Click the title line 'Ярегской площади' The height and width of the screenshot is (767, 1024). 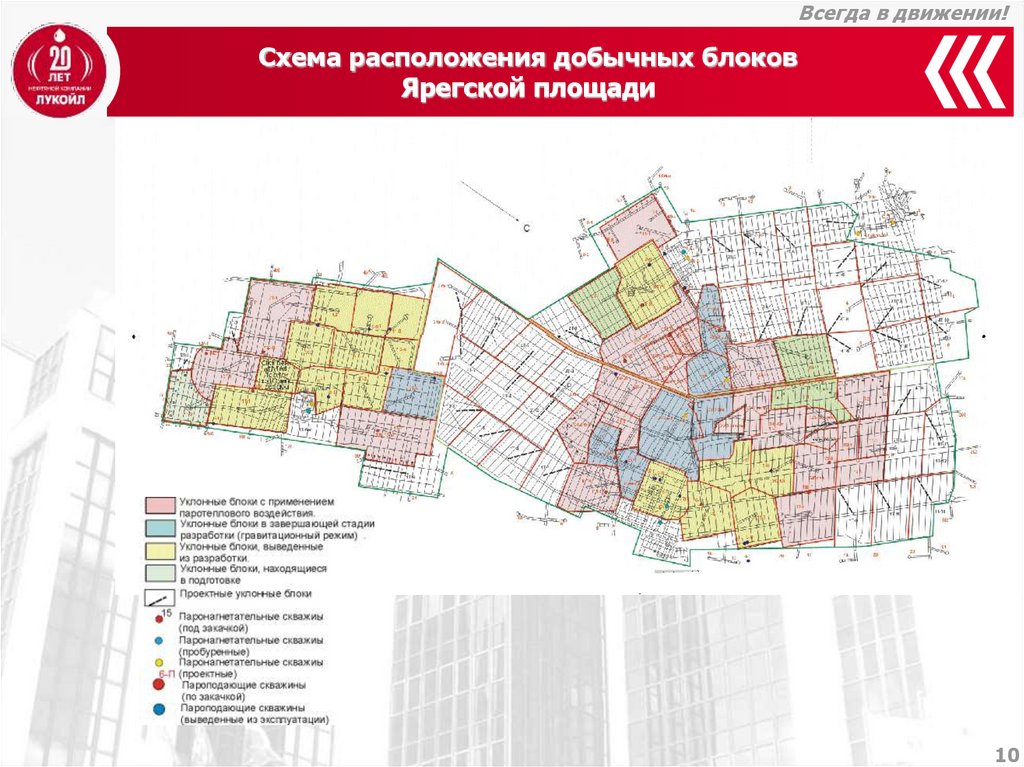528,88
